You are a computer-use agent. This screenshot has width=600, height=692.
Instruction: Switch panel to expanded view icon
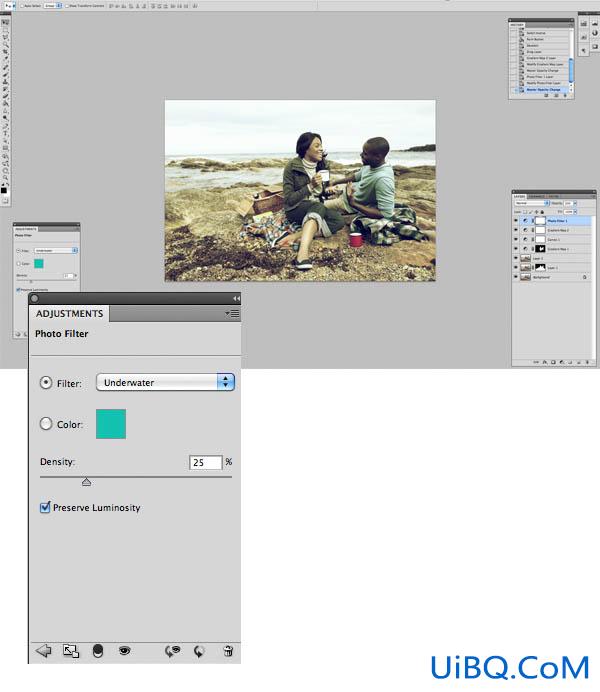[71, 651]
